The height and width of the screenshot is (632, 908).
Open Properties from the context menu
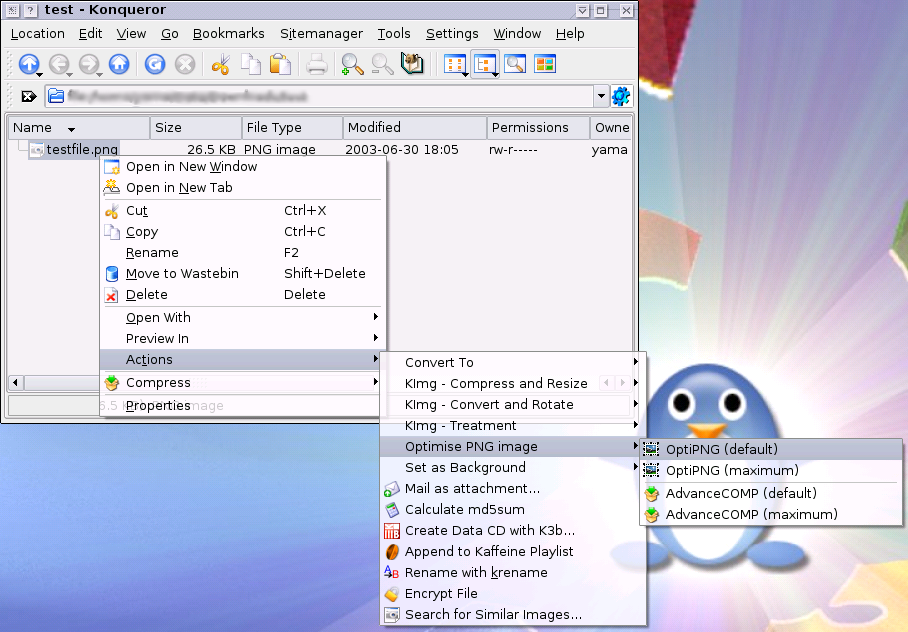[242, 405]
